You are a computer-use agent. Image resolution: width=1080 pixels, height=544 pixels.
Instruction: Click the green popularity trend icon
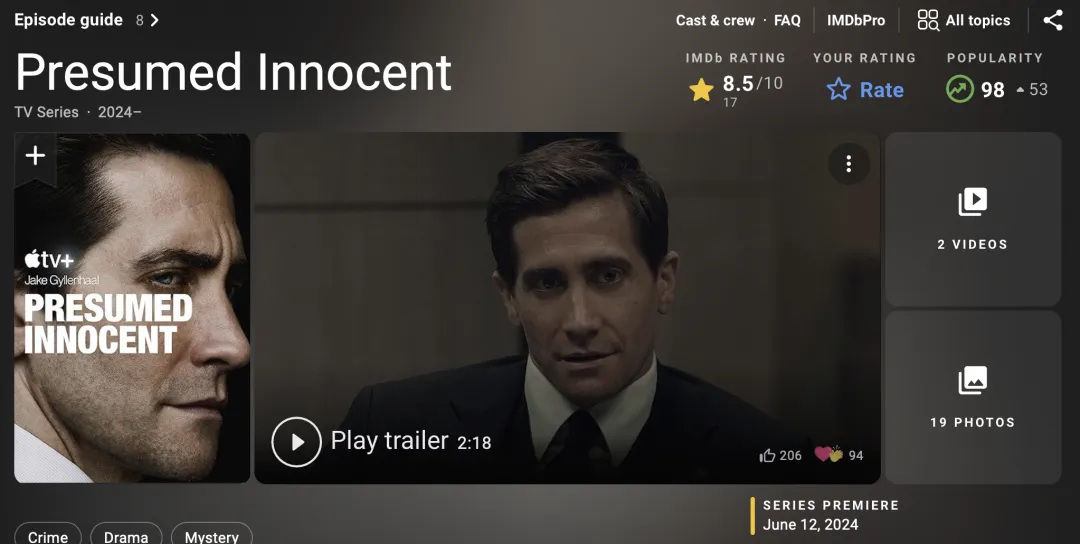point(959,90)
